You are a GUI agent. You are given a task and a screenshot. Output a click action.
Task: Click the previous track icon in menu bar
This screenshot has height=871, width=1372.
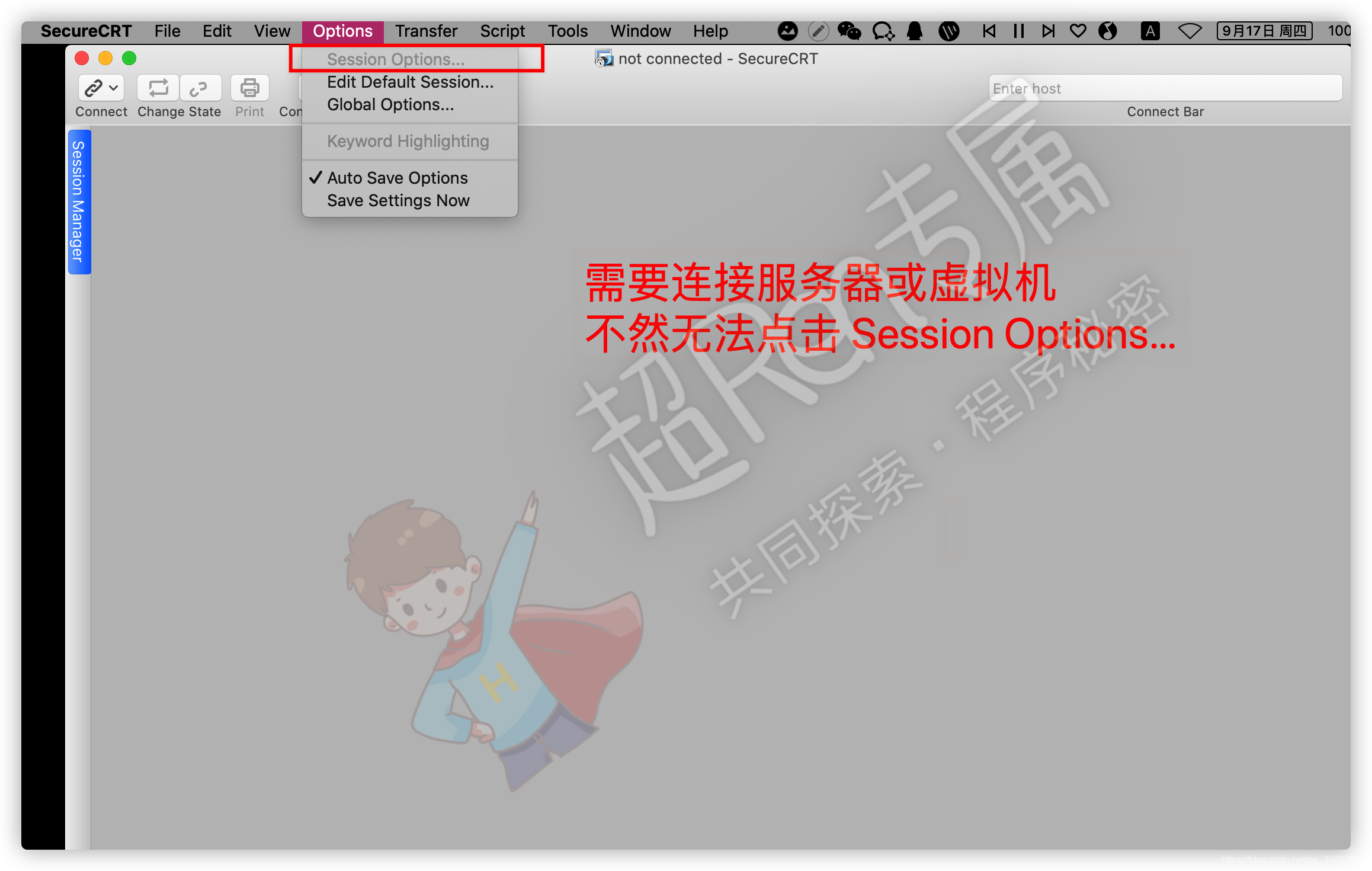pos(989,31)
